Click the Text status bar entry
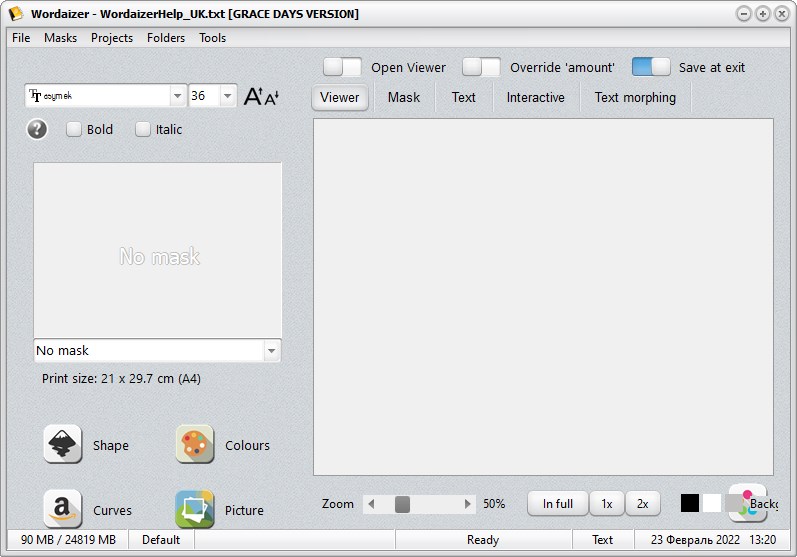Screen dimensions: 797x557 pyautogui.click(x=603, y=540)
